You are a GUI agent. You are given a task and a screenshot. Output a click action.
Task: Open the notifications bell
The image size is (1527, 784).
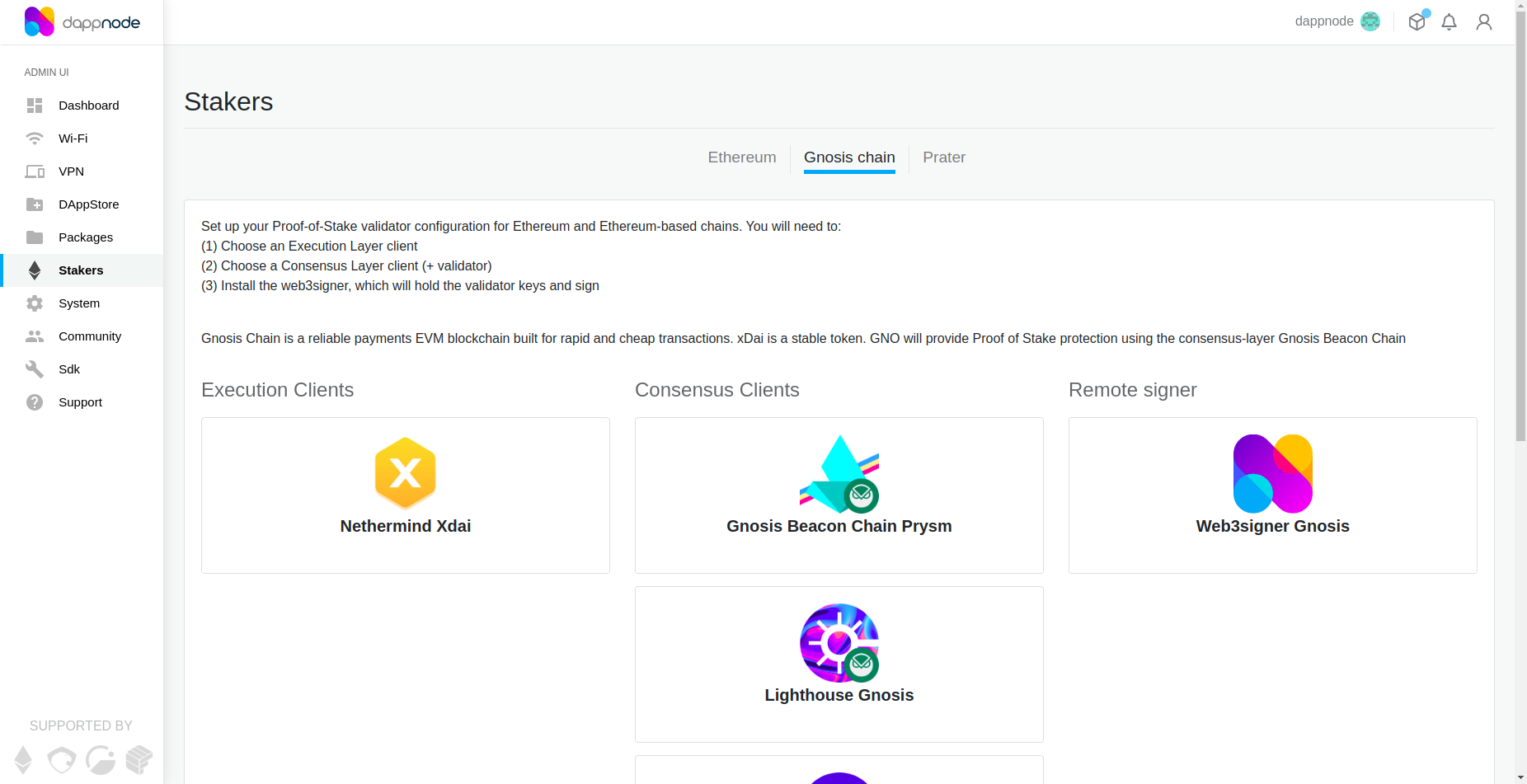pos(1449,22)
